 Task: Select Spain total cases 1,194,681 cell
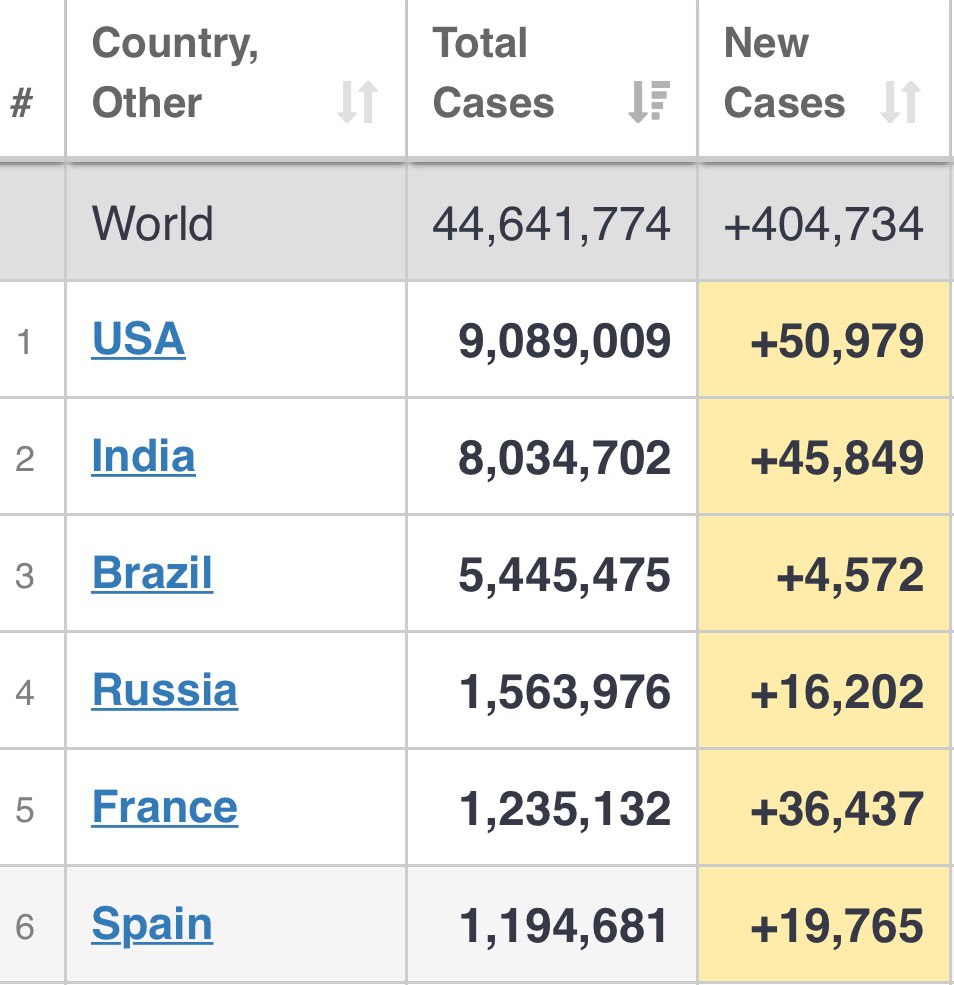(x=552, y=925)
